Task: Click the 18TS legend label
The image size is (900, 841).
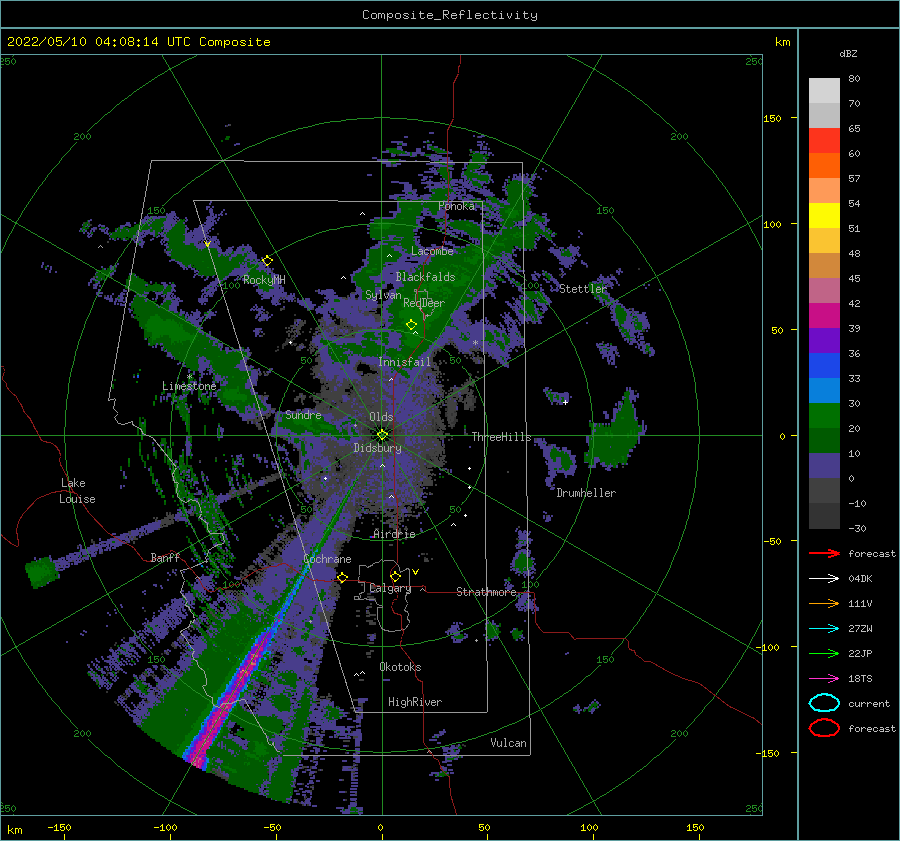Action: 860,679
